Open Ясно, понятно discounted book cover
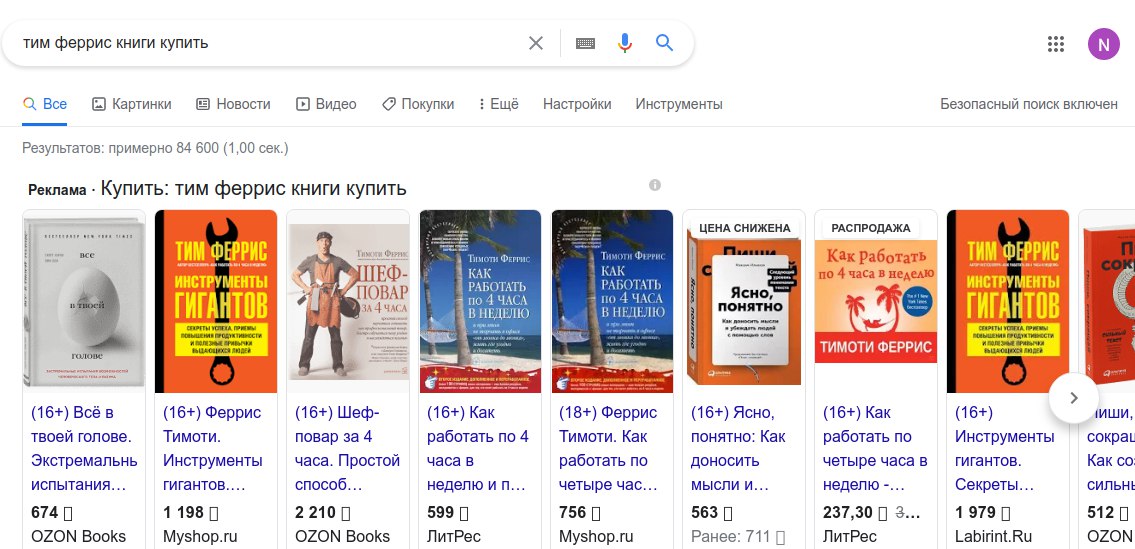The width and height of the screenshot is (1135, 549). click(x=744, y=311)
